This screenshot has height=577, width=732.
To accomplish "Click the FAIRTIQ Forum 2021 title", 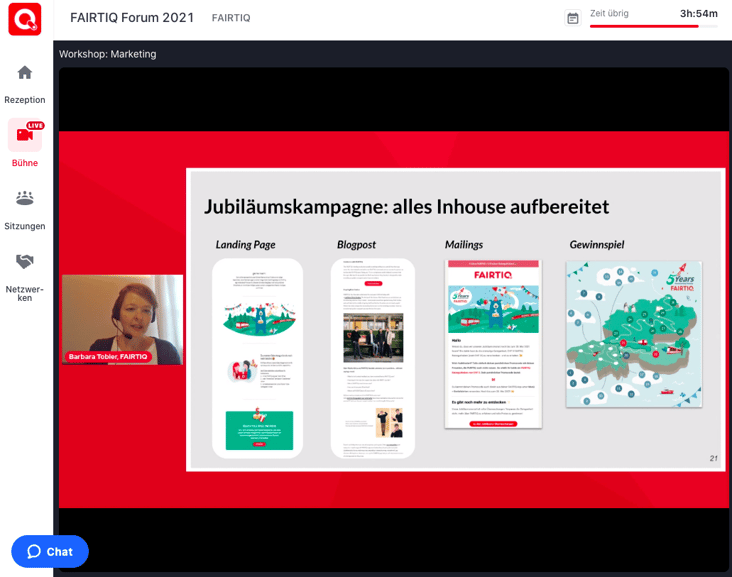I will tap(132, 18).
